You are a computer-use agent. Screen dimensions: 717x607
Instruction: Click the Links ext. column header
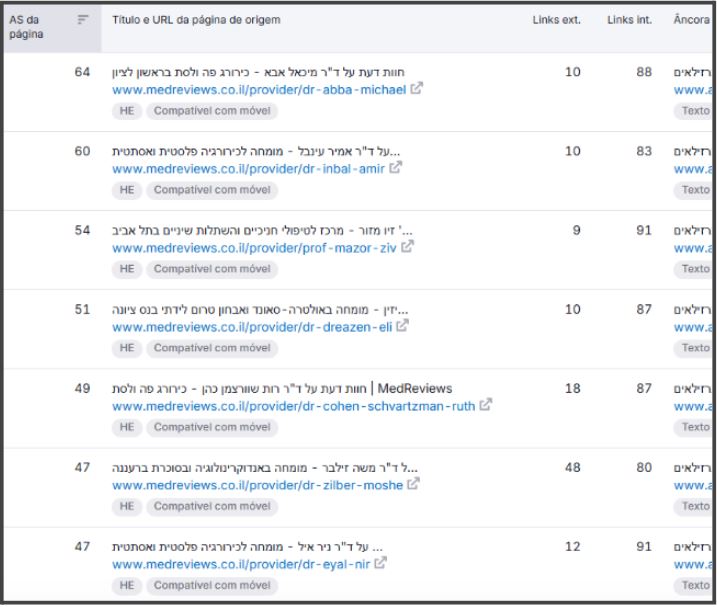556,20
